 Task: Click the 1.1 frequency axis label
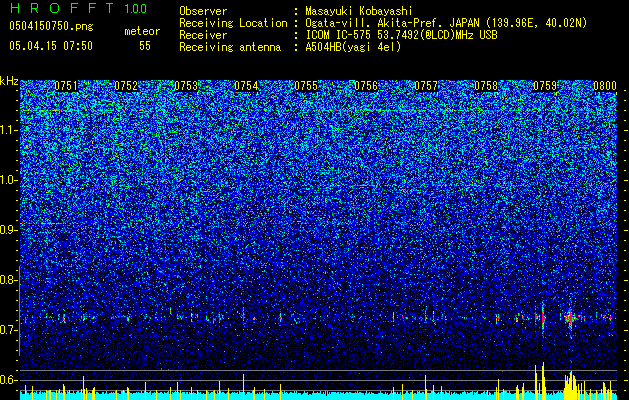pos(9,130)
